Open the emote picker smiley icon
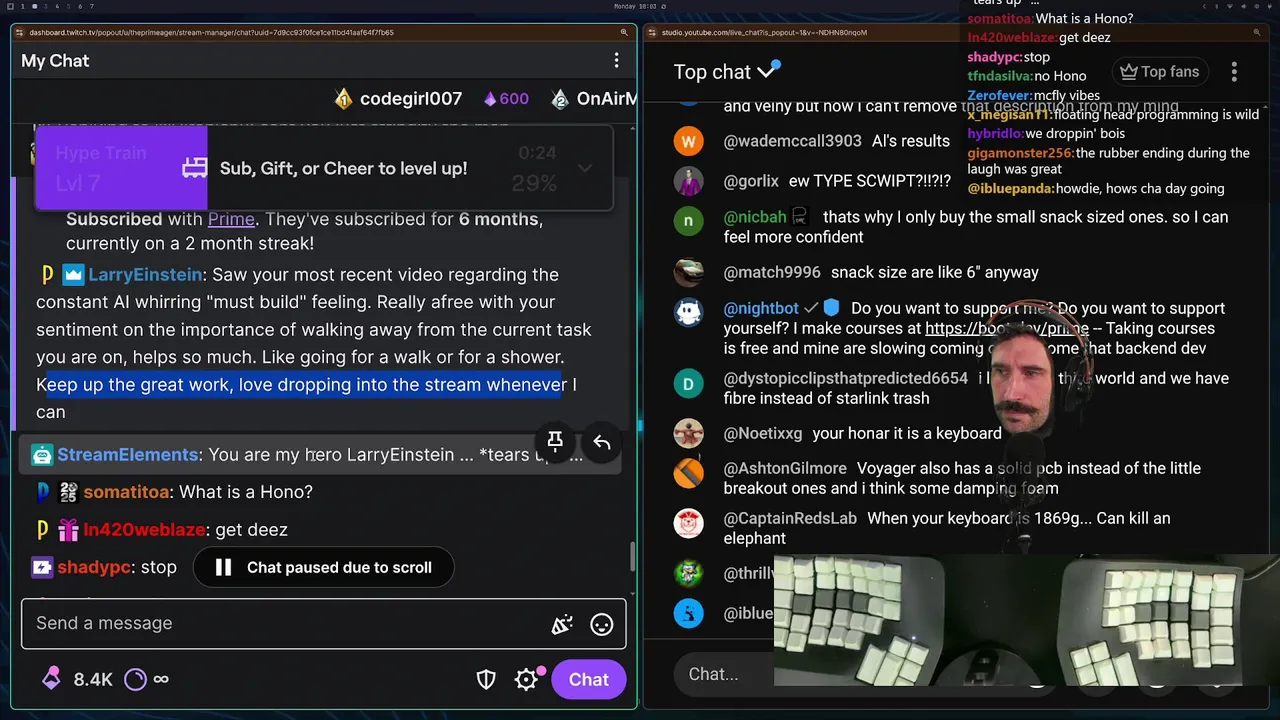Image resolution: width=1280 pixels, height=720 pixels. [x=601, y=624]
